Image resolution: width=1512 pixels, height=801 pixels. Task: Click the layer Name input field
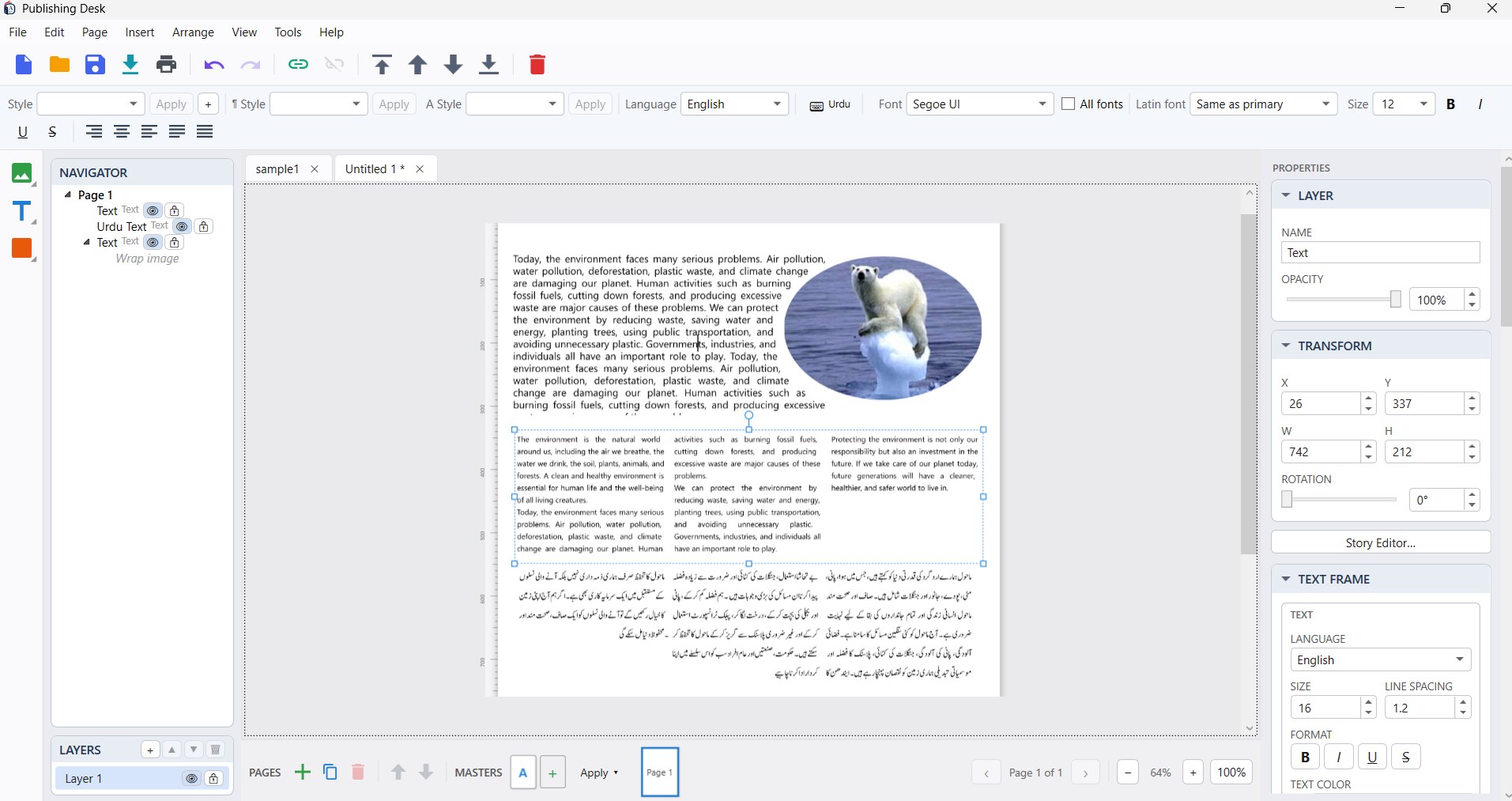1380,253
